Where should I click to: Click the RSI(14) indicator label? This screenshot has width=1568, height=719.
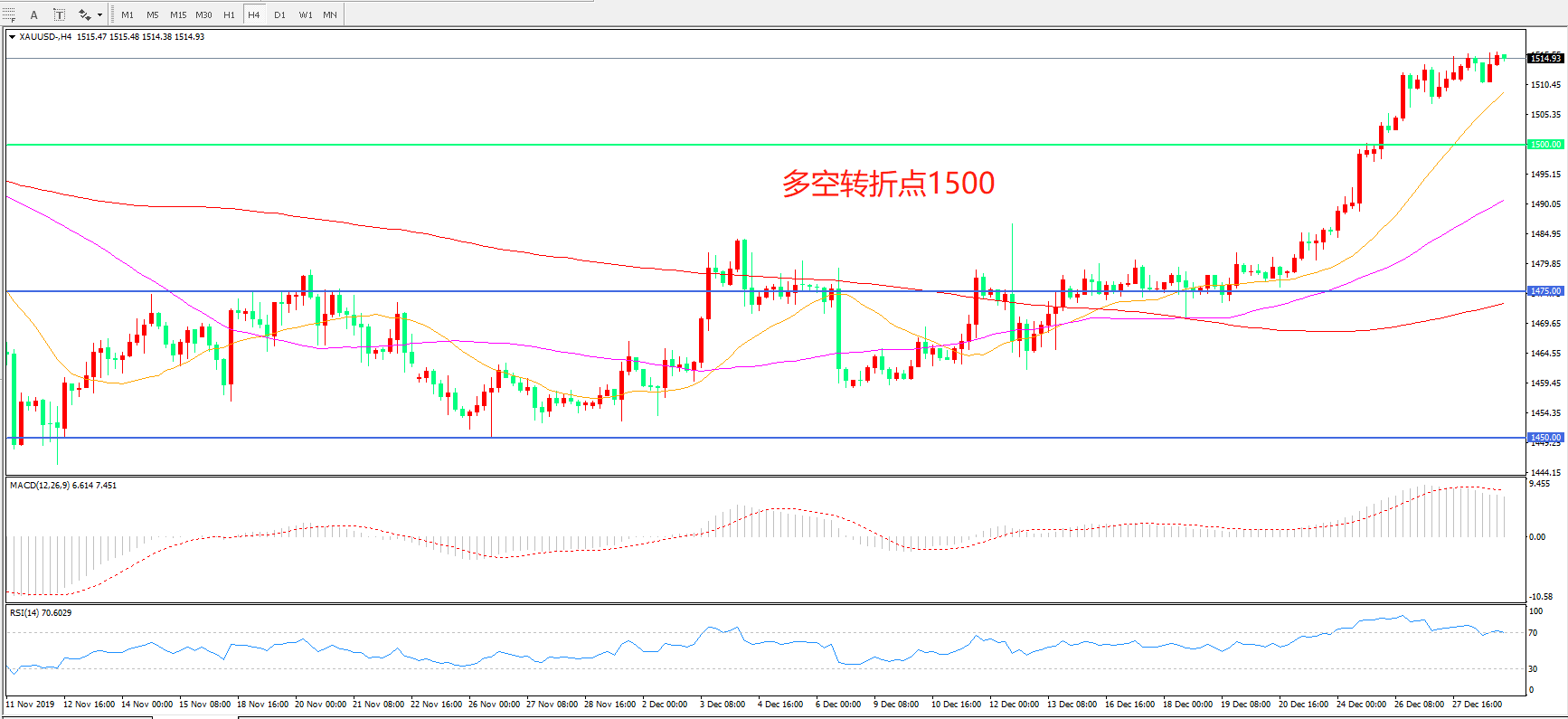point(41,613)
